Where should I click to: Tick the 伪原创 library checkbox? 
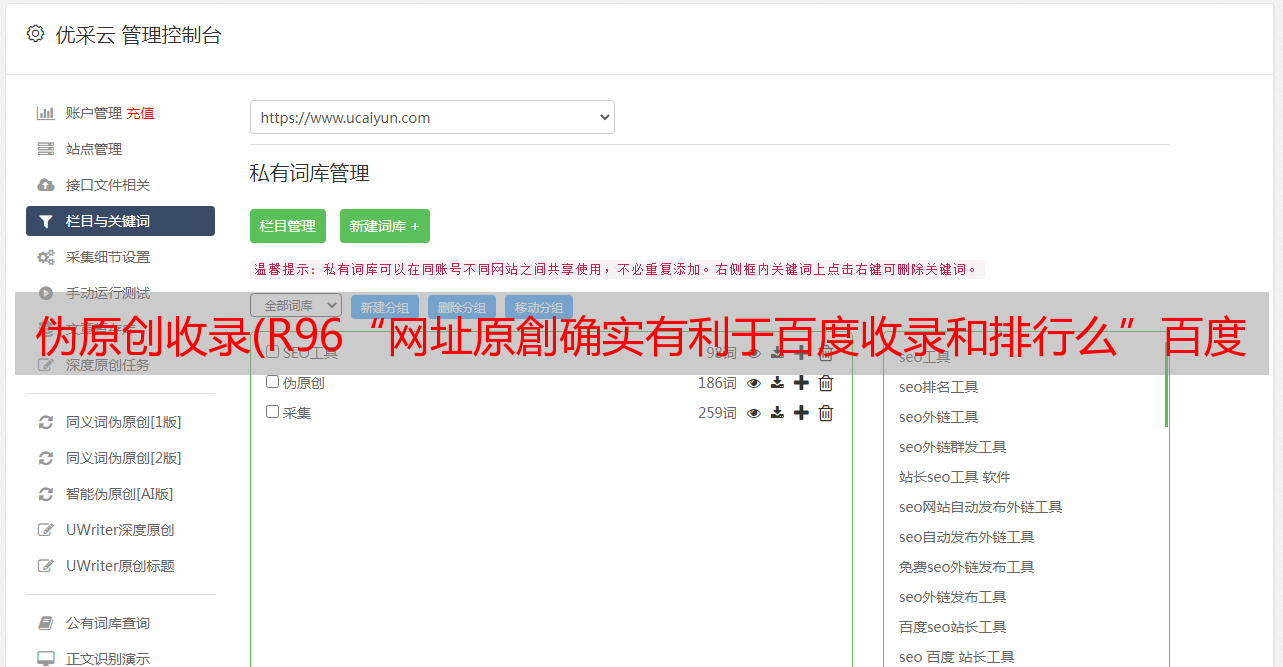272,381
